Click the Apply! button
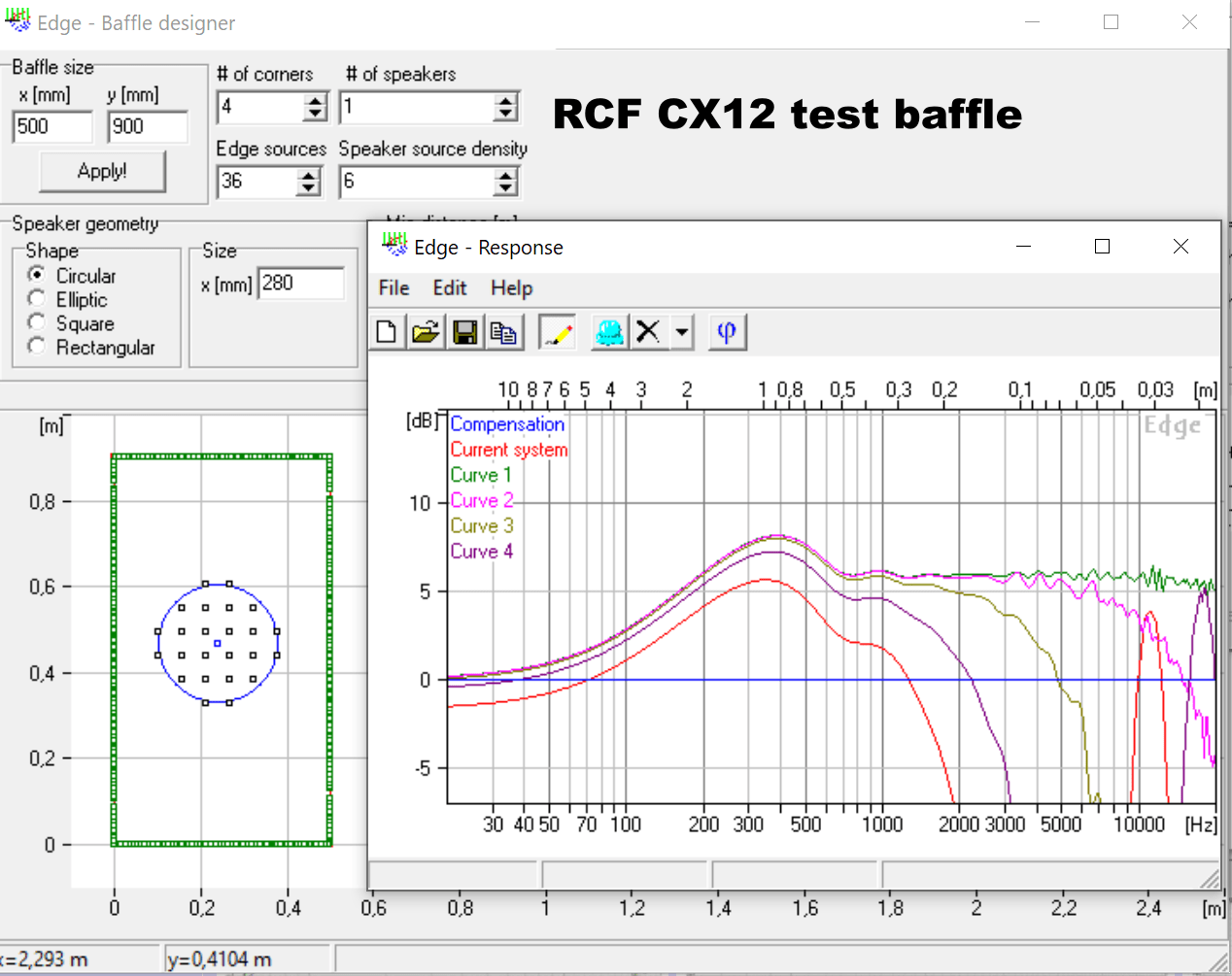Viewport: 1232px width, 976px height. click(x=102, y=171)
